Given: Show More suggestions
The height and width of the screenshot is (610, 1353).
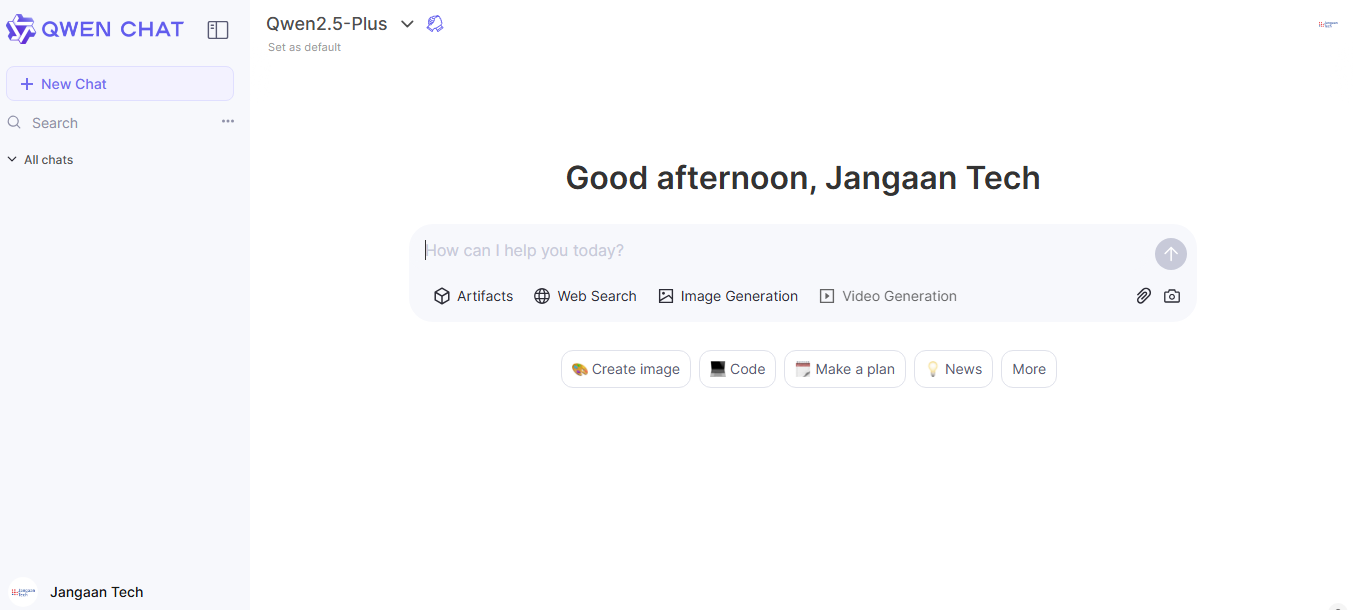Looking at the screenshot, I should pos(1029,369).
